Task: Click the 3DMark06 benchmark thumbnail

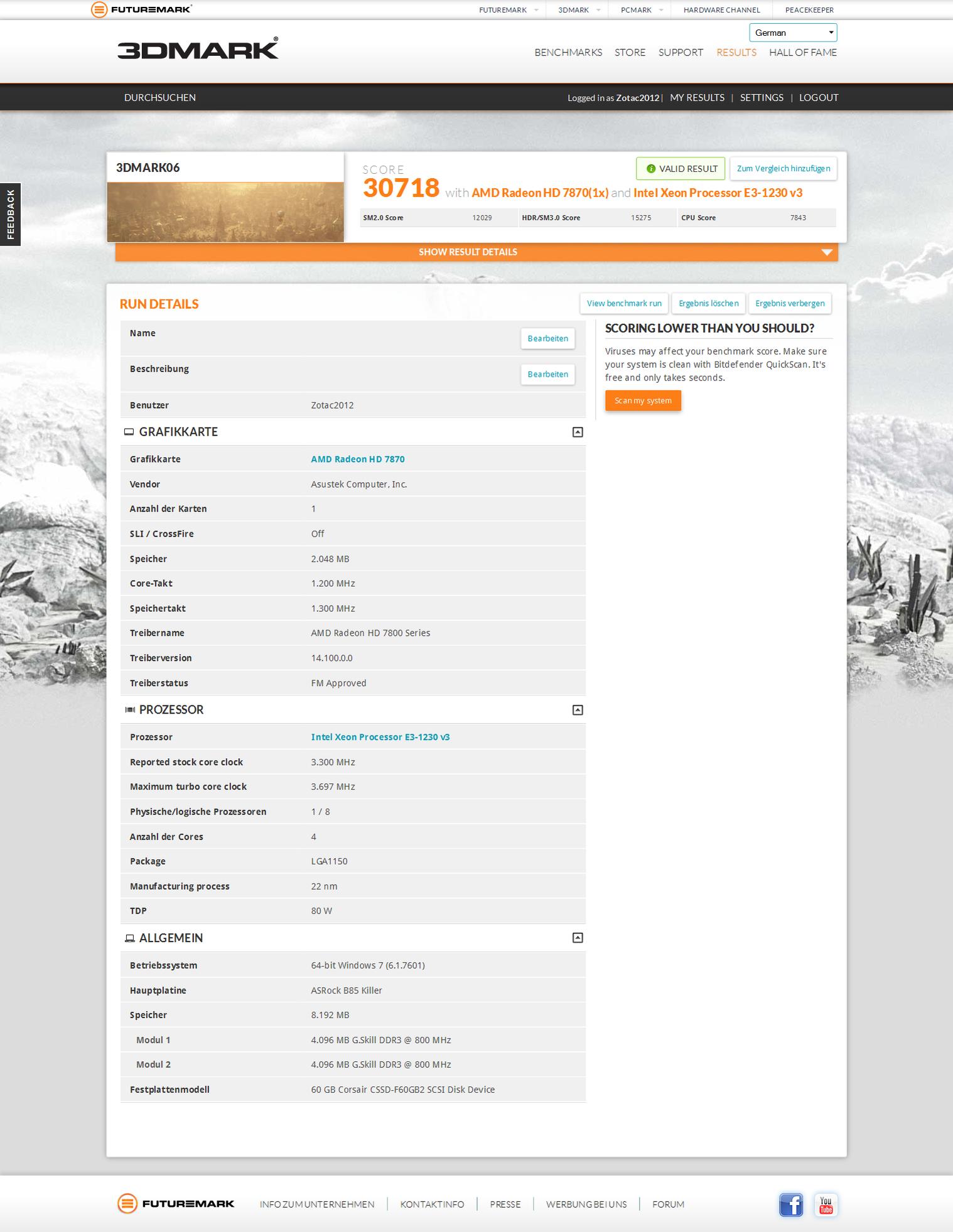Action: pyautogui.click(x=225, y=212)
